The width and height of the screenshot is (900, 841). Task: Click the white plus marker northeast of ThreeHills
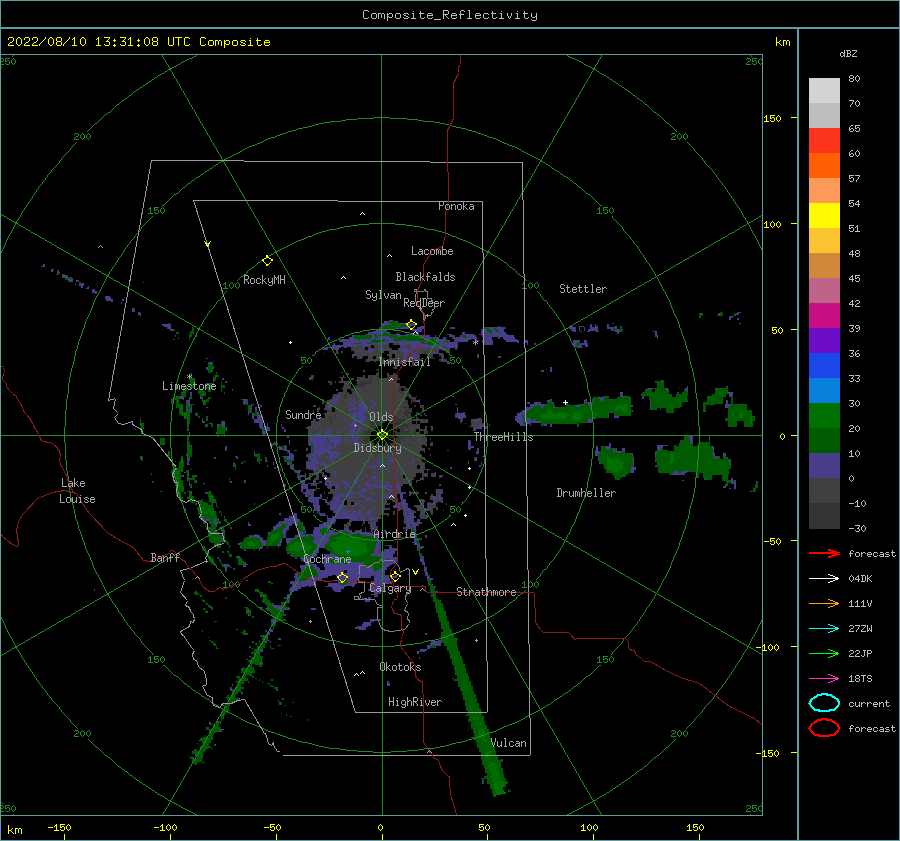coord(565,402)
